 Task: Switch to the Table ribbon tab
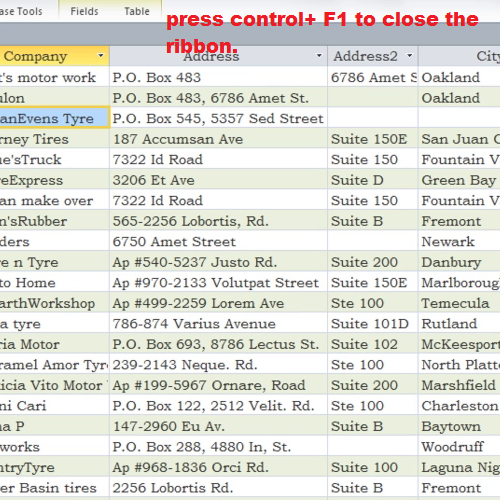(x=137, y=11)
